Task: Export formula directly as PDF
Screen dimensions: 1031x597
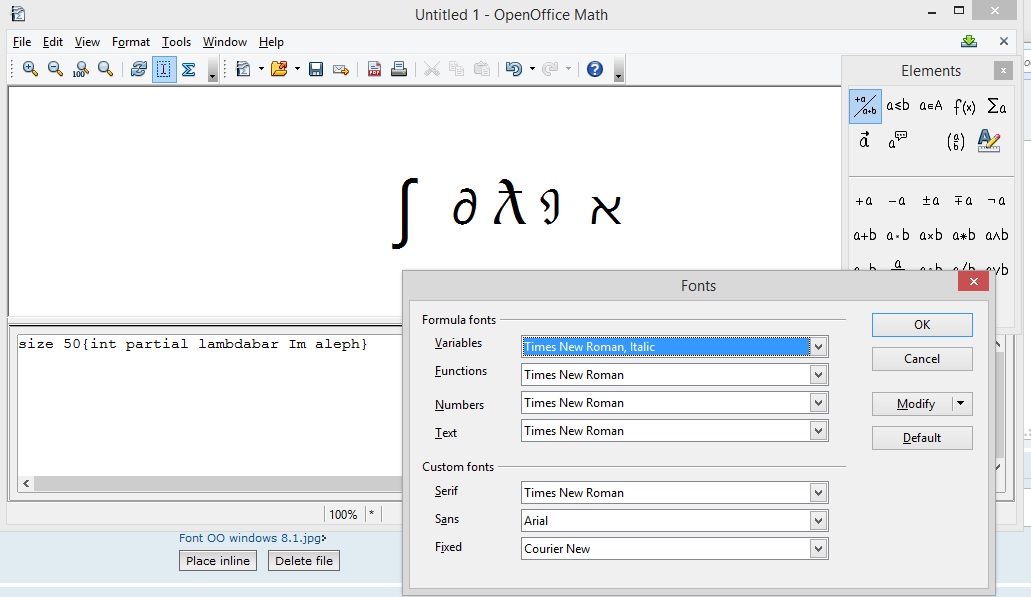Action: coord(374,69)
